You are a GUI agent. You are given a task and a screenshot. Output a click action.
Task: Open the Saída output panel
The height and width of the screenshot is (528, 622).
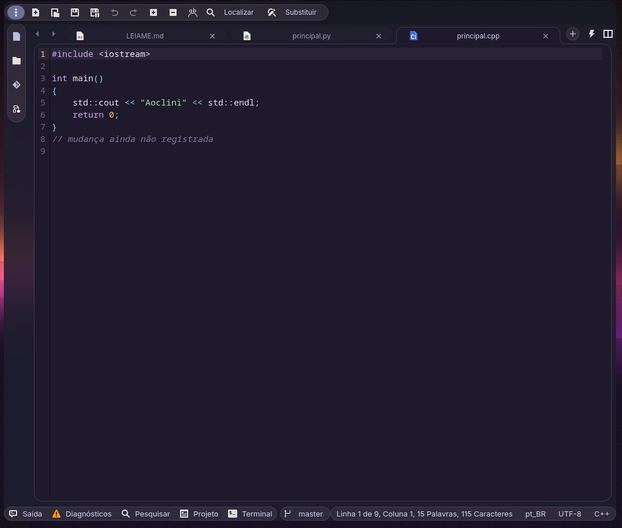(x=25, y=514)
